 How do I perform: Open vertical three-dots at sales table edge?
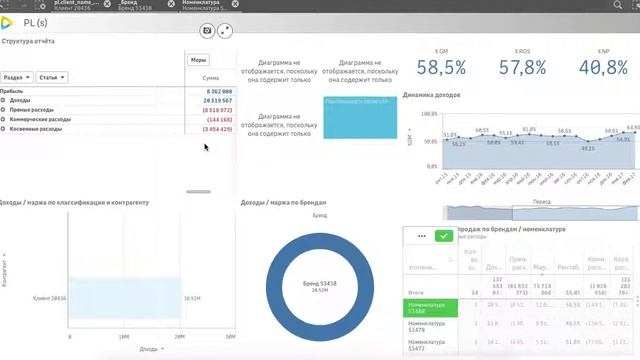tap(637, 301)
